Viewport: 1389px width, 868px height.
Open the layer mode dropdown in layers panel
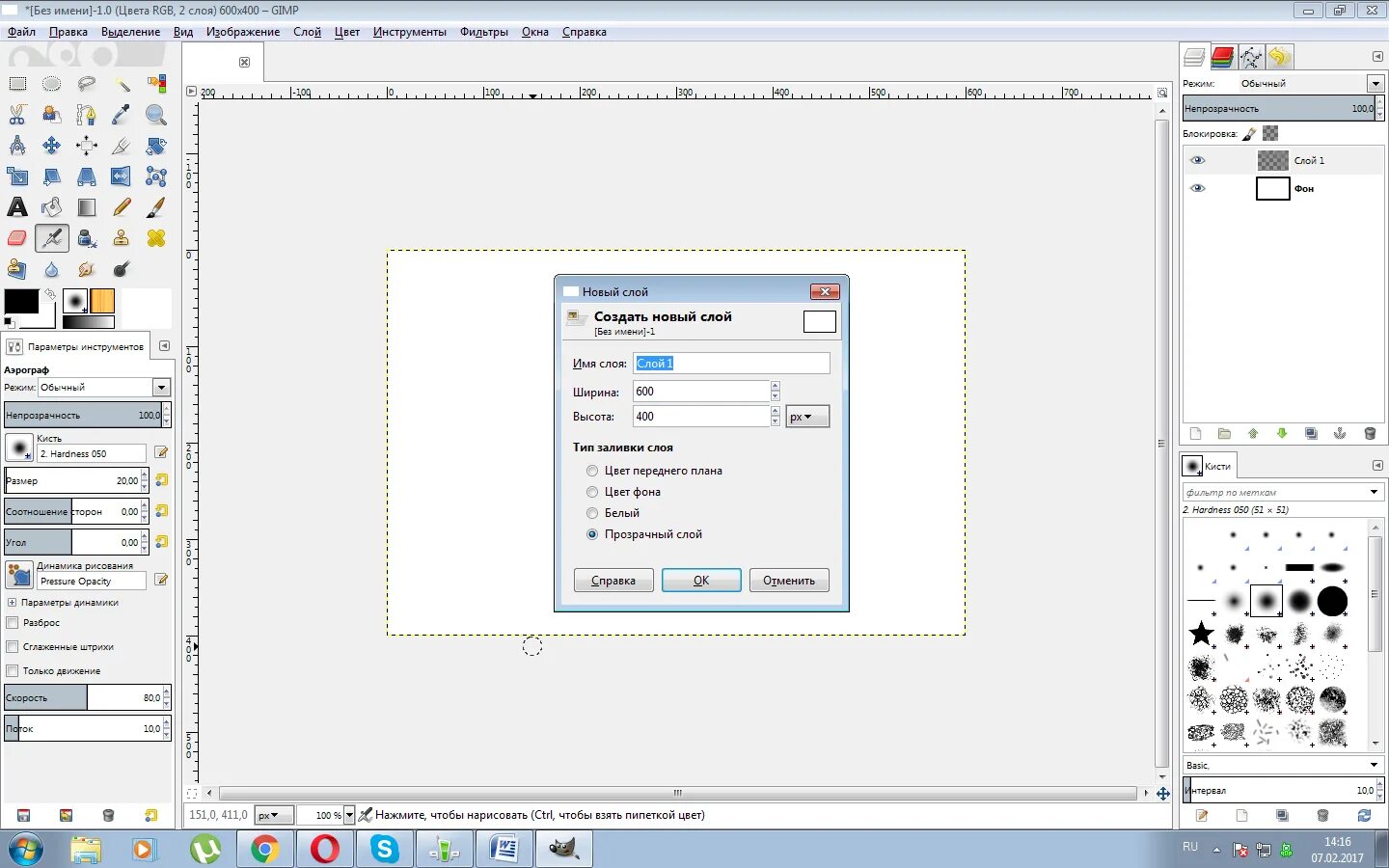tap(1375, 84)
